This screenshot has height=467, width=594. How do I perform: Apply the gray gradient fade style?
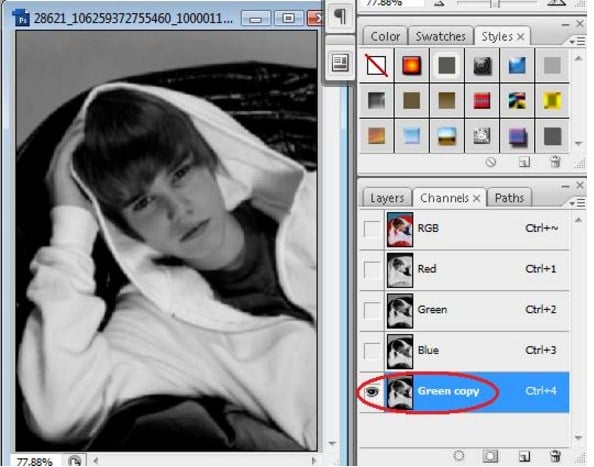pyautogui.click(x=376, y=100)
